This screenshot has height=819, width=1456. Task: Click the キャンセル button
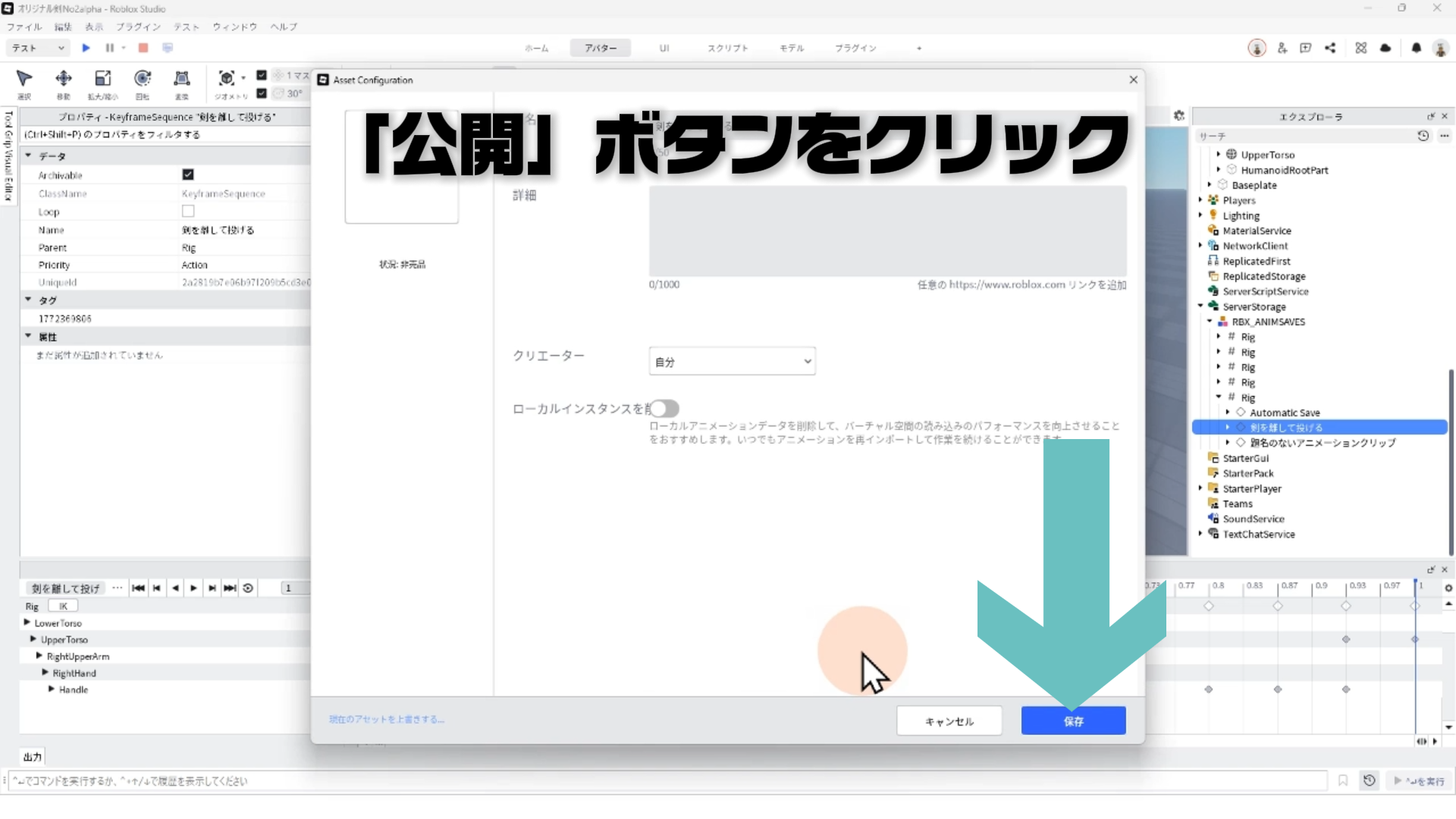[949, 720]
